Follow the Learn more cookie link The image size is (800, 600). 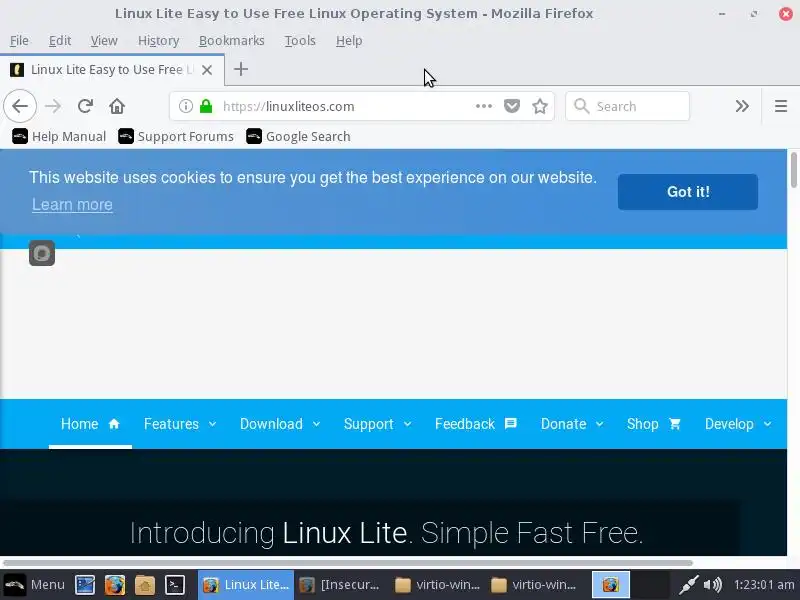click(72, 205)
